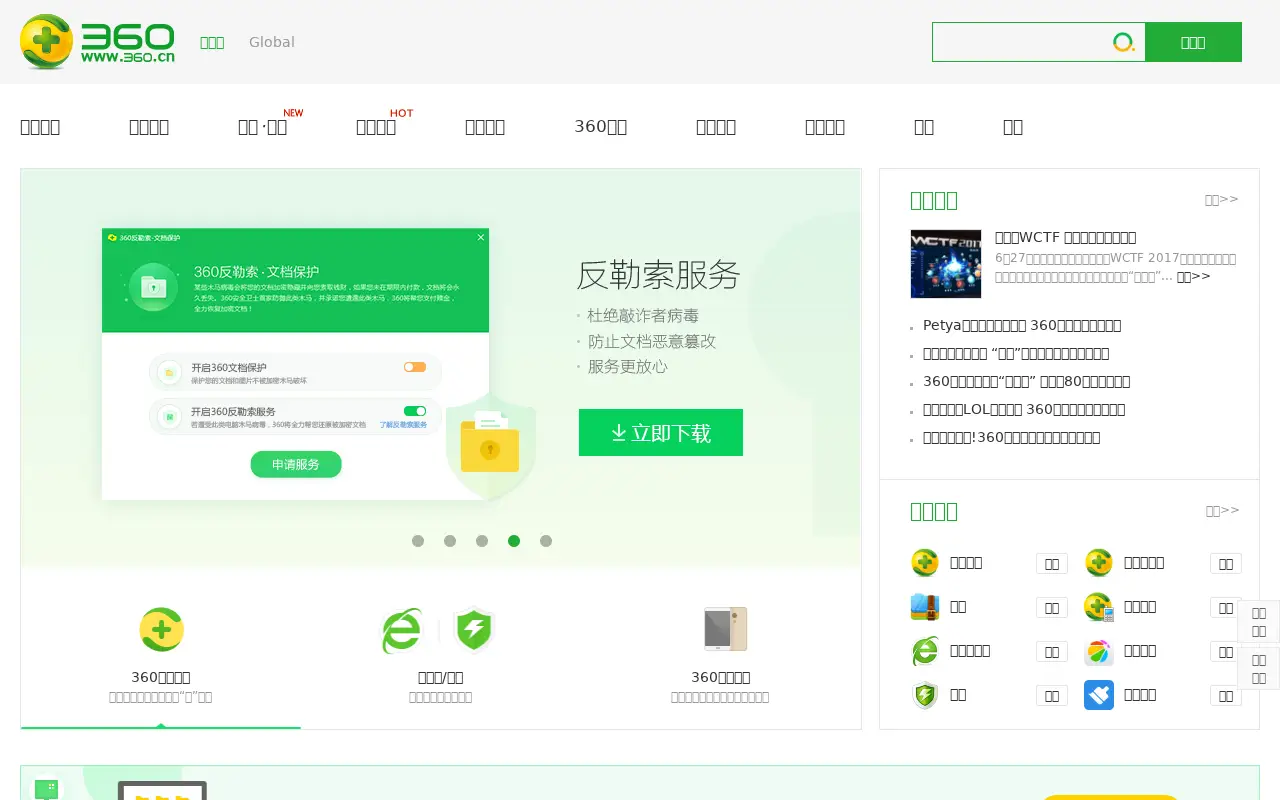Image resolution: width=1280 pixels, height=800 pixels.
Task: Open the news item mentioning 80
Action: [1027, 381]
